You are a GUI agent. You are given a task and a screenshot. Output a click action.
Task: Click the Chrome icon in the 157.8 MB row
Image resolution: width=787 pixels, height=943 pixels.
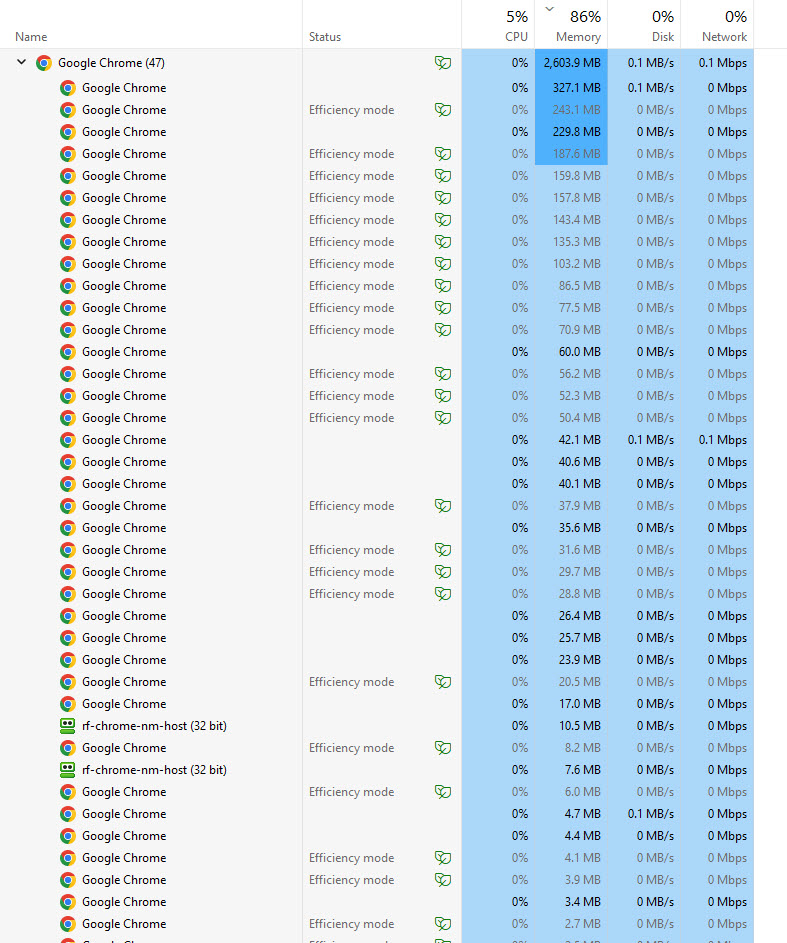tap(68, 198)
